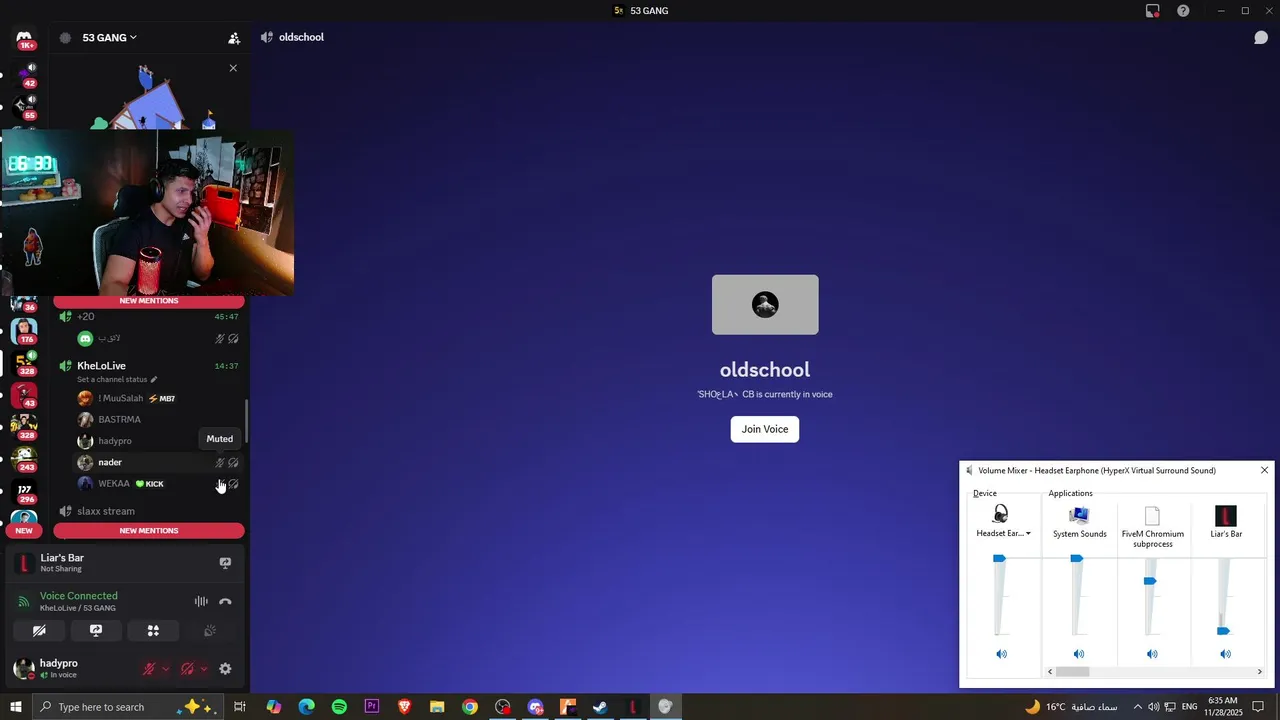Open the Discord help question mark icon

(1184, 11)
